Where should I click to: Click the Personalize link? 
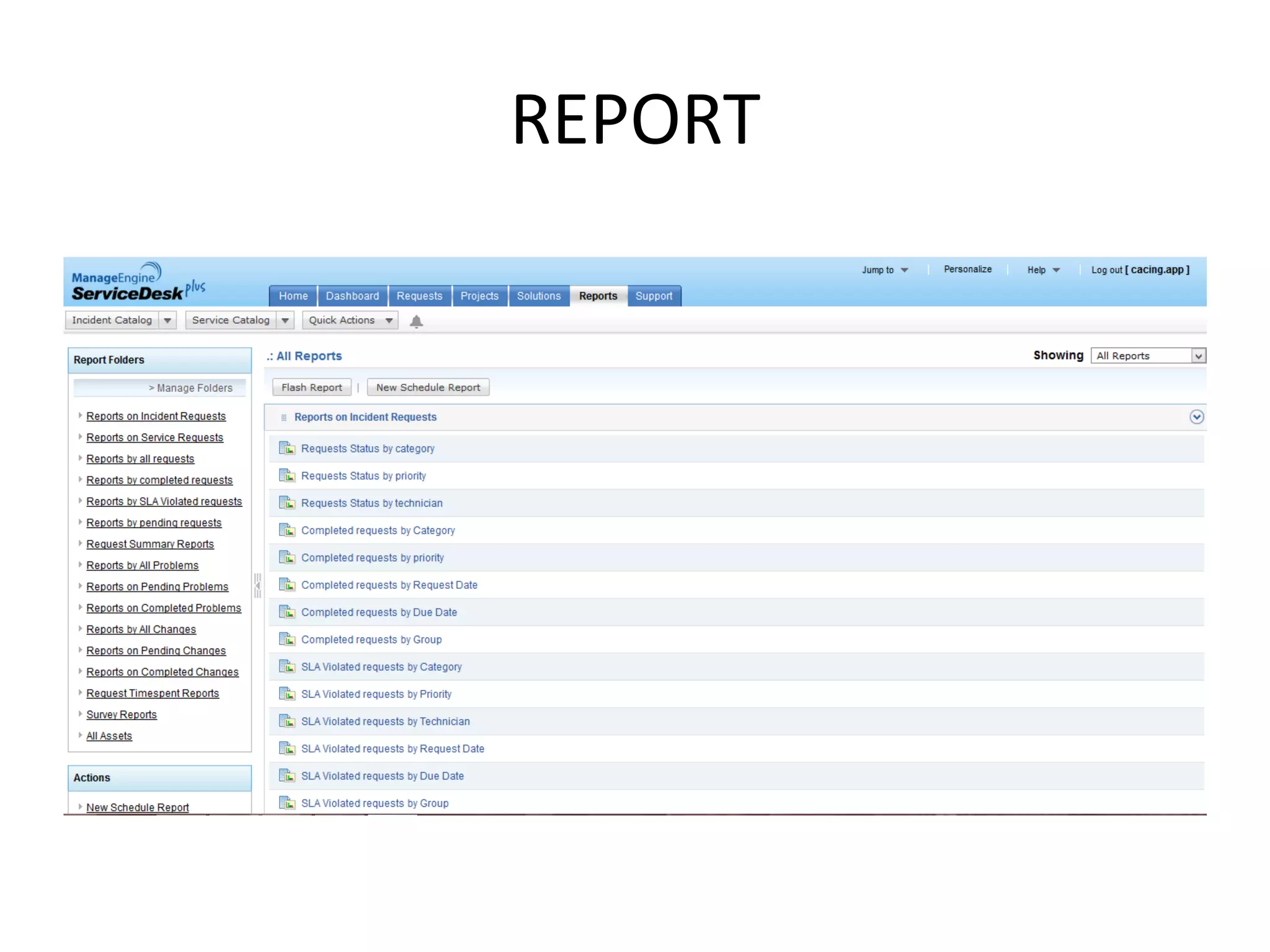[967, 269]
